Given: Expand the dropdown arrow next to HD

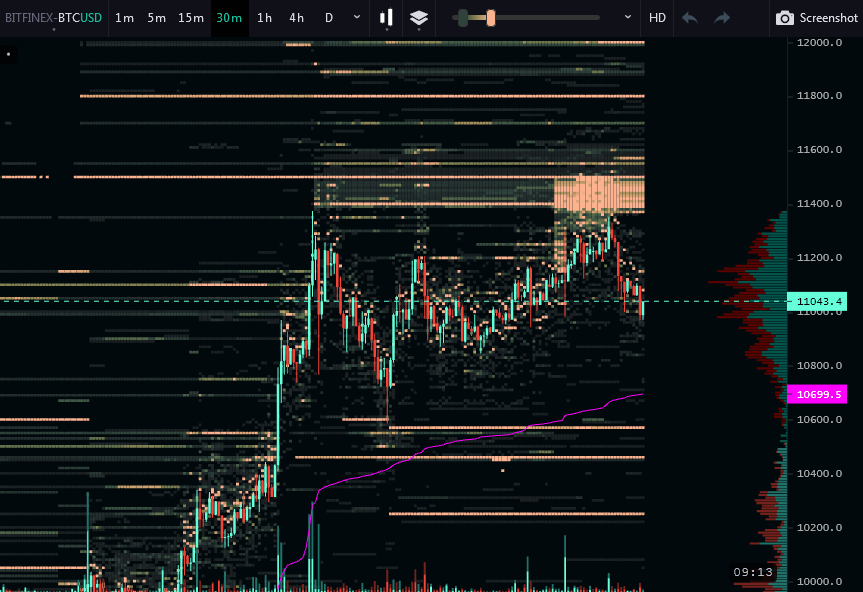Looking at the screenshot, I should [x=627, y=17].
